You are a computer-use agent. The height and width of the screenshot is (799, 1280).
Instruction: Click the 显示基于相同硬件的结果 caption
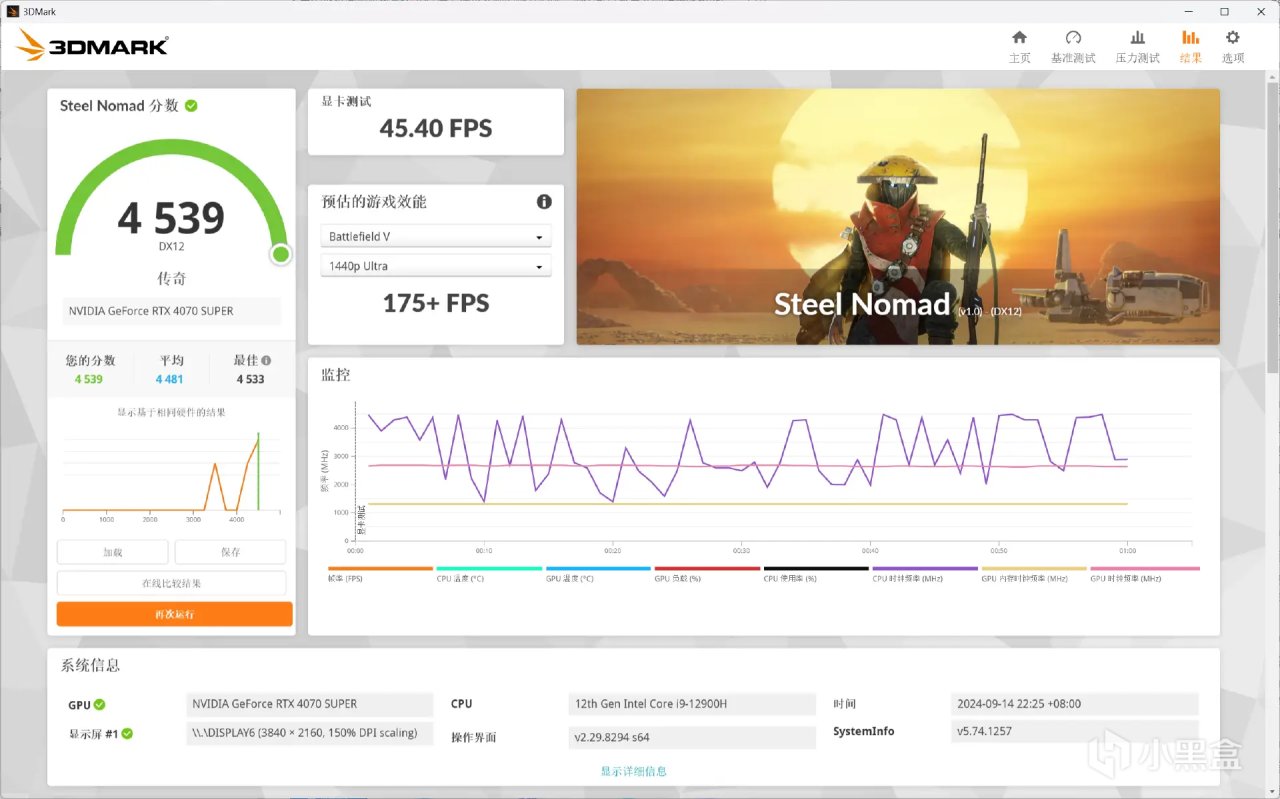pos(171,412)
